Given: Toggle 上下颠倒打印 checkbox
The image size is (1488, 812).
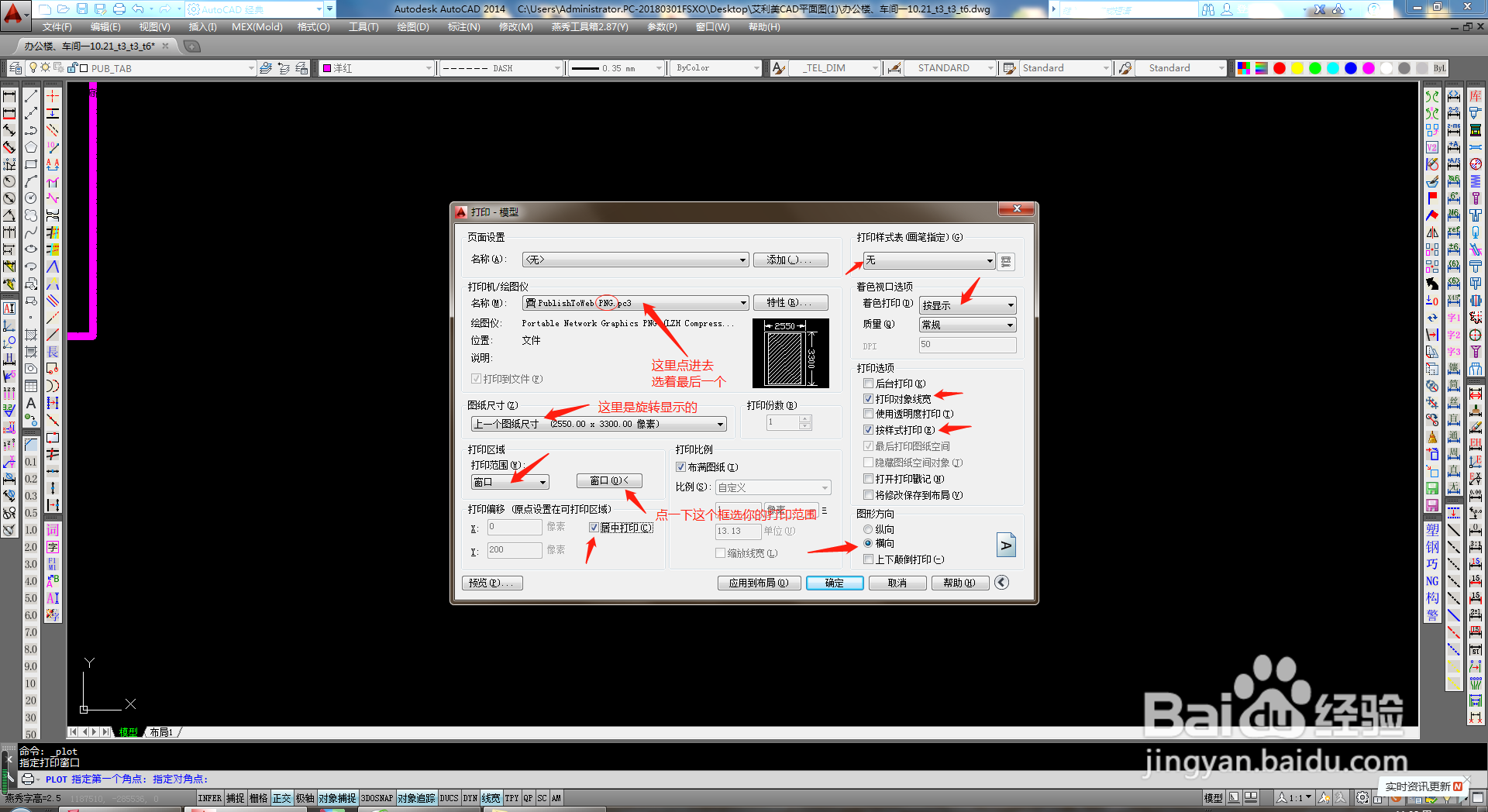Looking at the screenshot, I should pyautogui.click(x=868, y=559).
